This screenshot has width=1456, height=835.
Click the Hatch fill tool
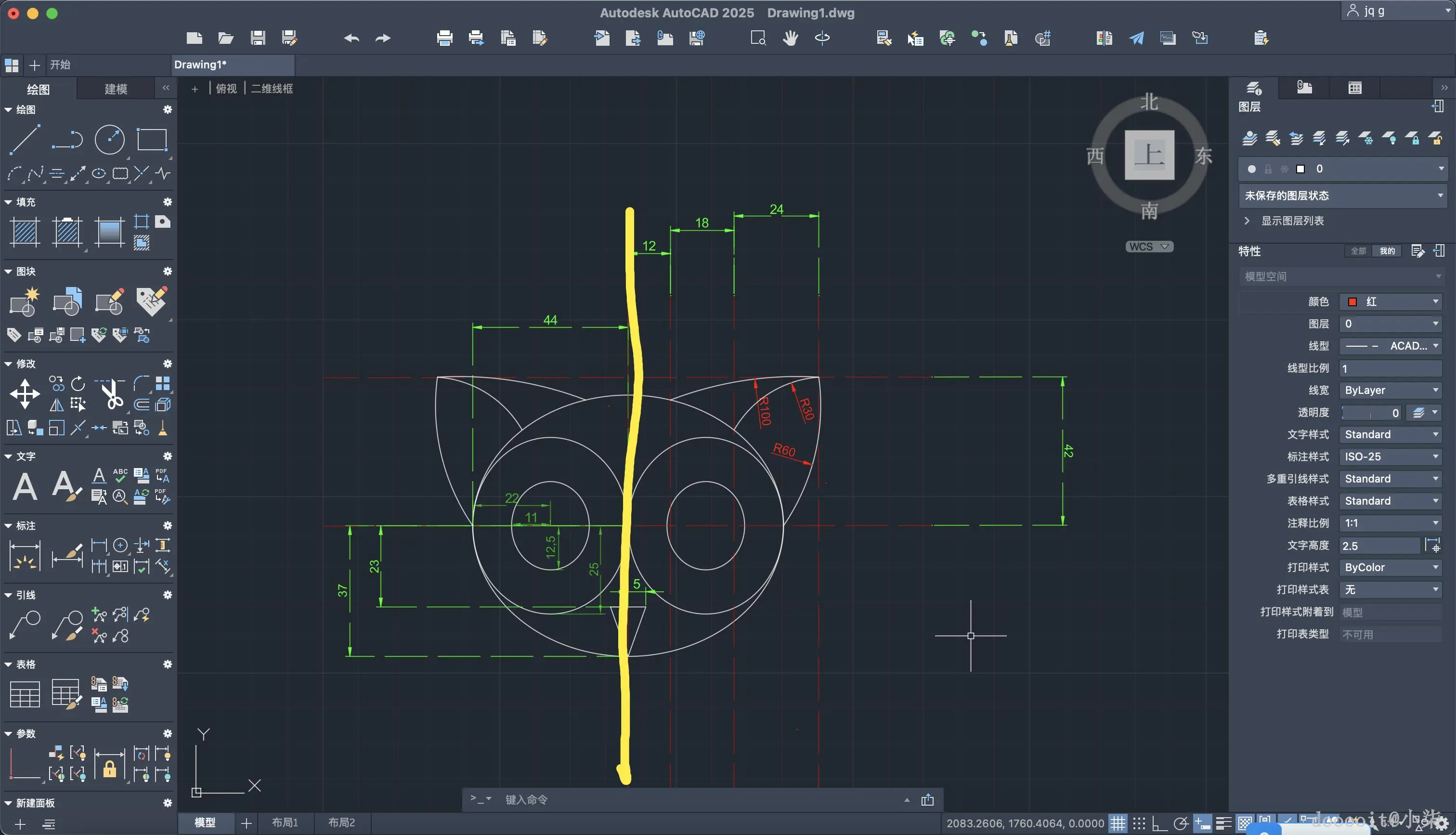25,232
